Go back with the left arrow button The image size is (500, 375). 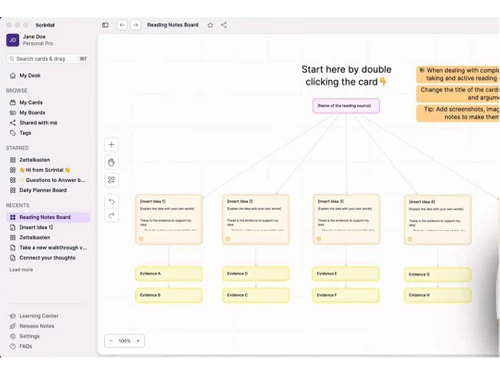(x=122, y=25)
